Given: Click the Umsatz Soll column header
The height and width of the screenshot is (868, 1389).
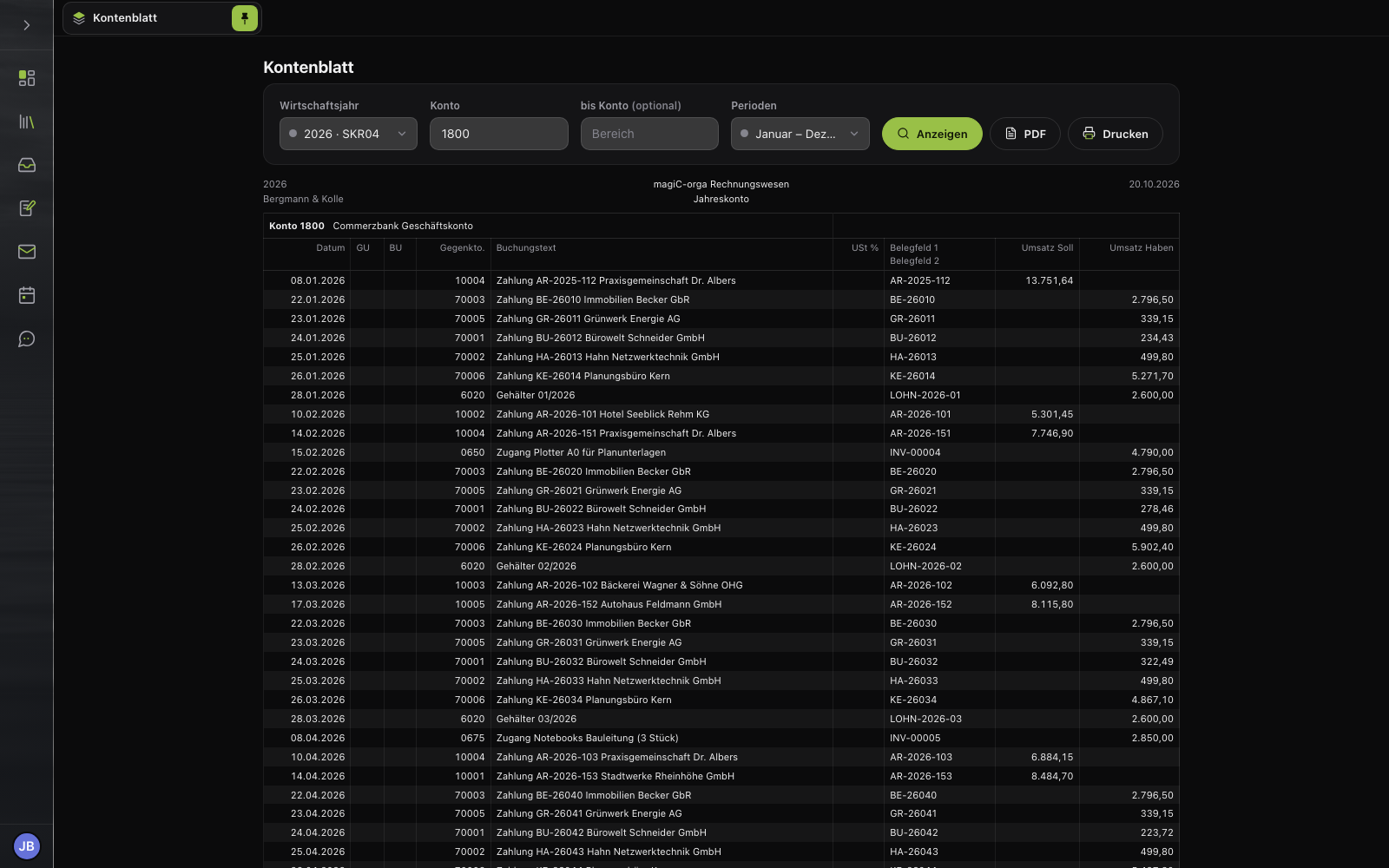Looking at the screenshot, I should [x=1047, y=248].
